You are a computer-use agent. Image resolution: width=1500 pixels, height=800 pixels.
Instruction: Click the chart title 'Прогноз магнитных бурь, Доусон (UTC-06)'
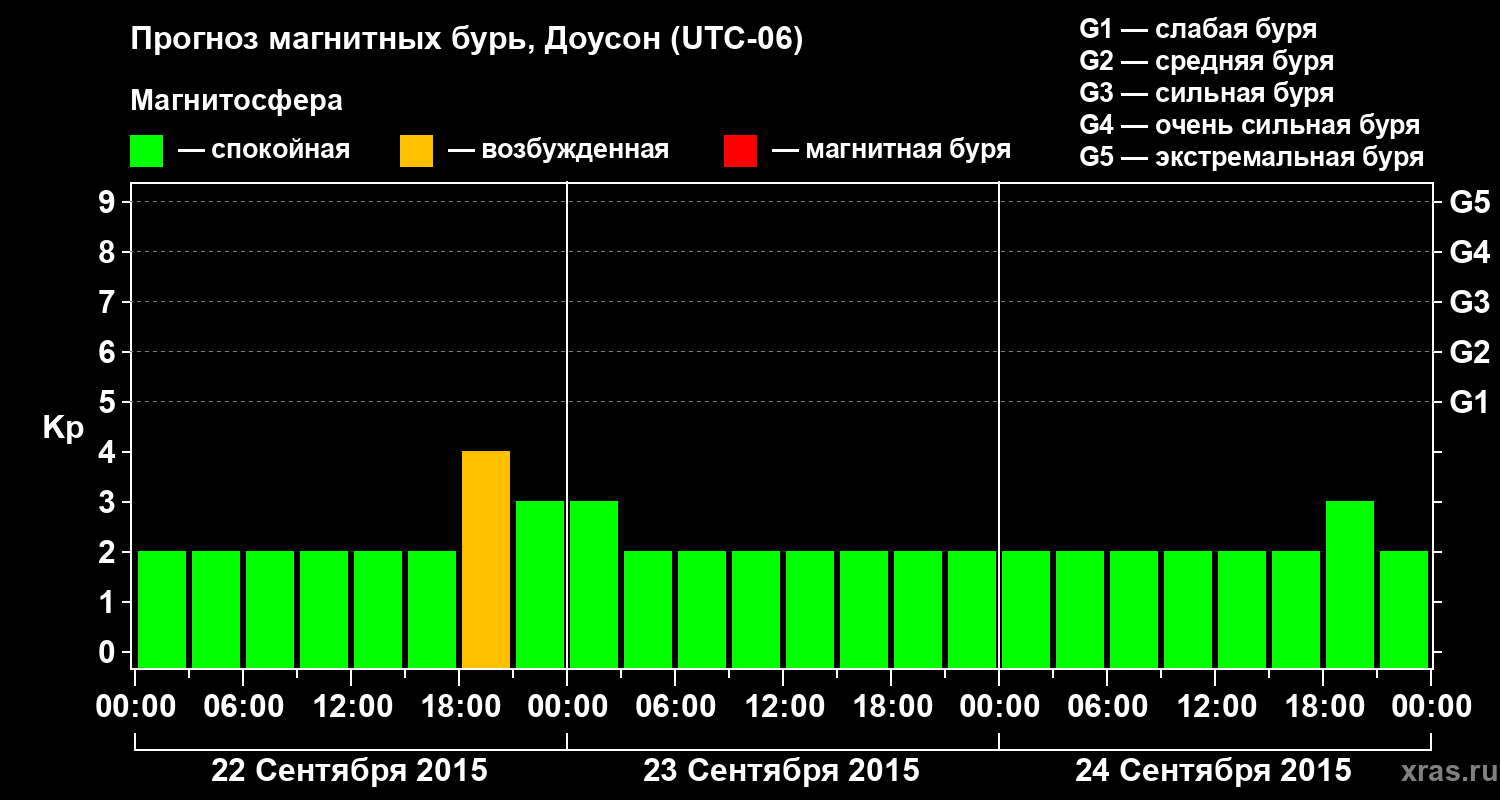pos(467,41)
